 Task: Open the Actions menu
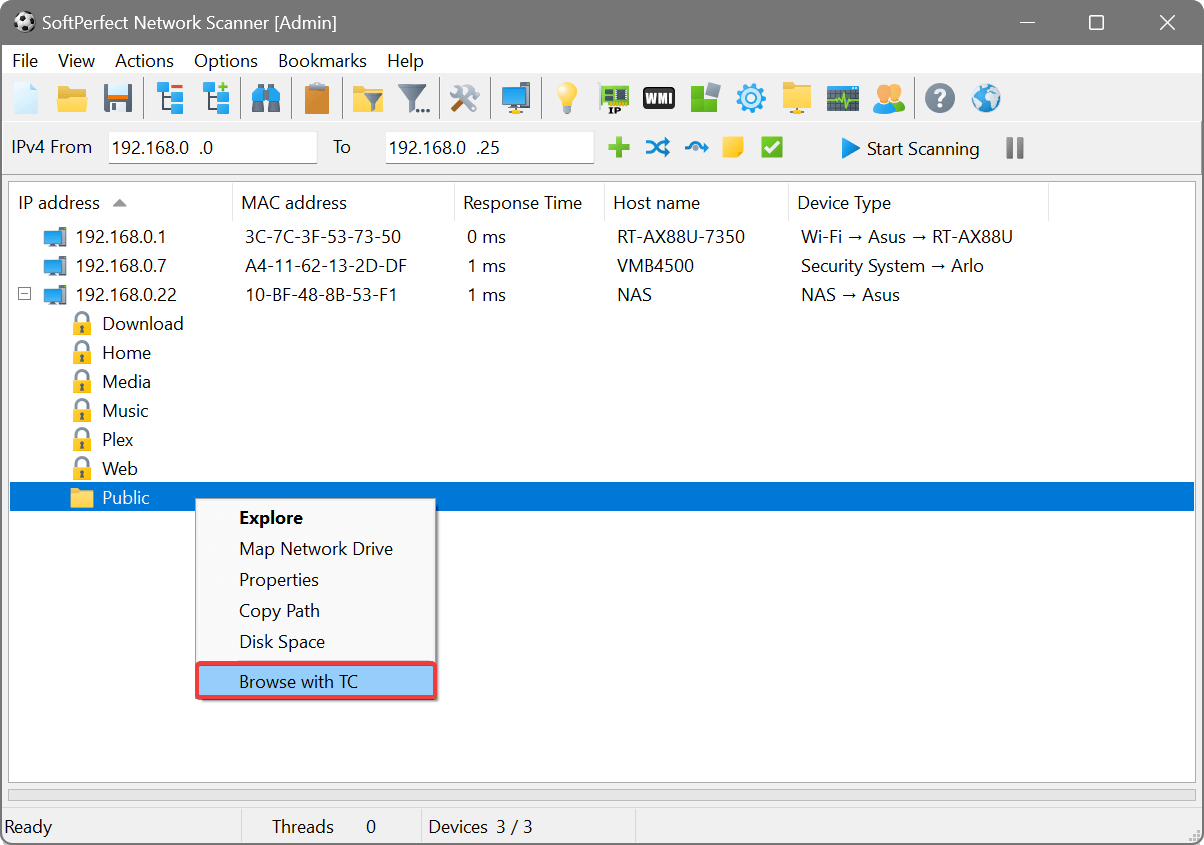(144, 61)
